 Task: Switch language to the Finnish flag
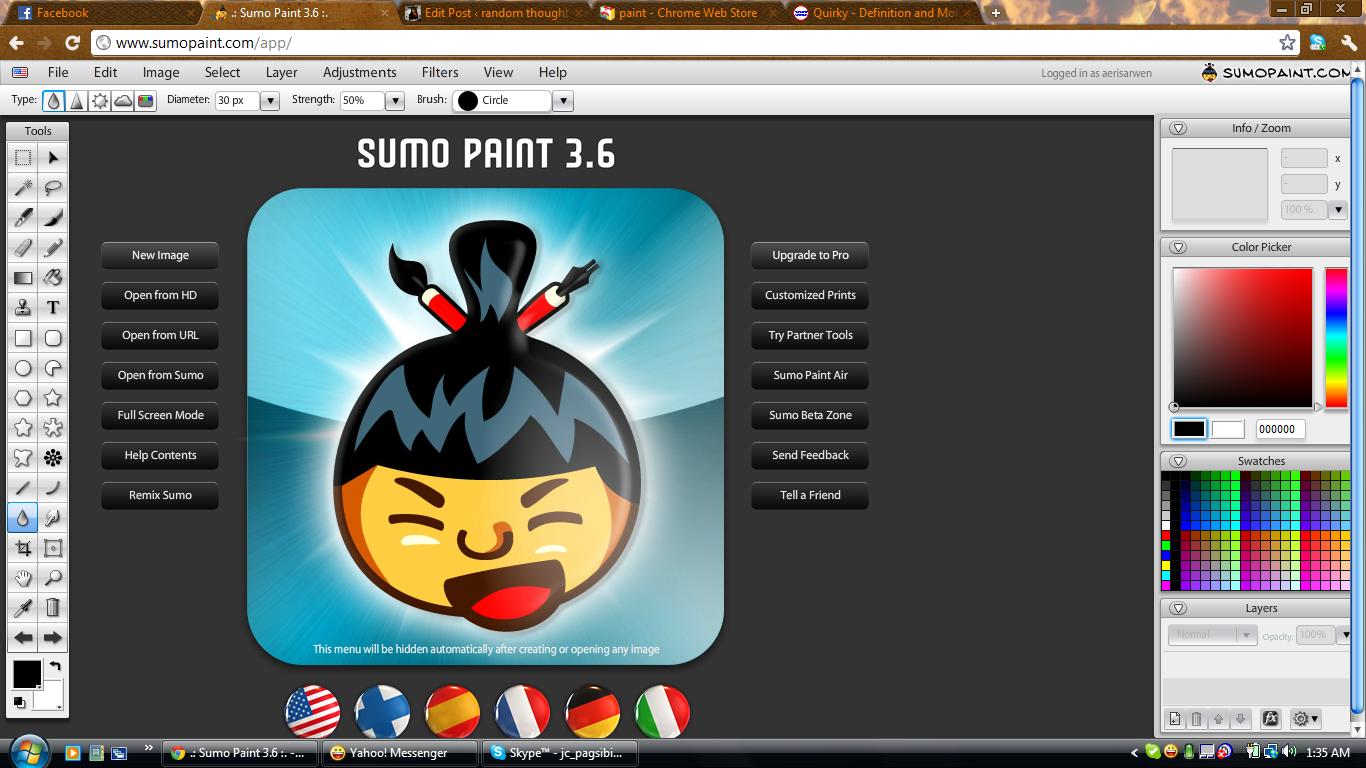382,711
